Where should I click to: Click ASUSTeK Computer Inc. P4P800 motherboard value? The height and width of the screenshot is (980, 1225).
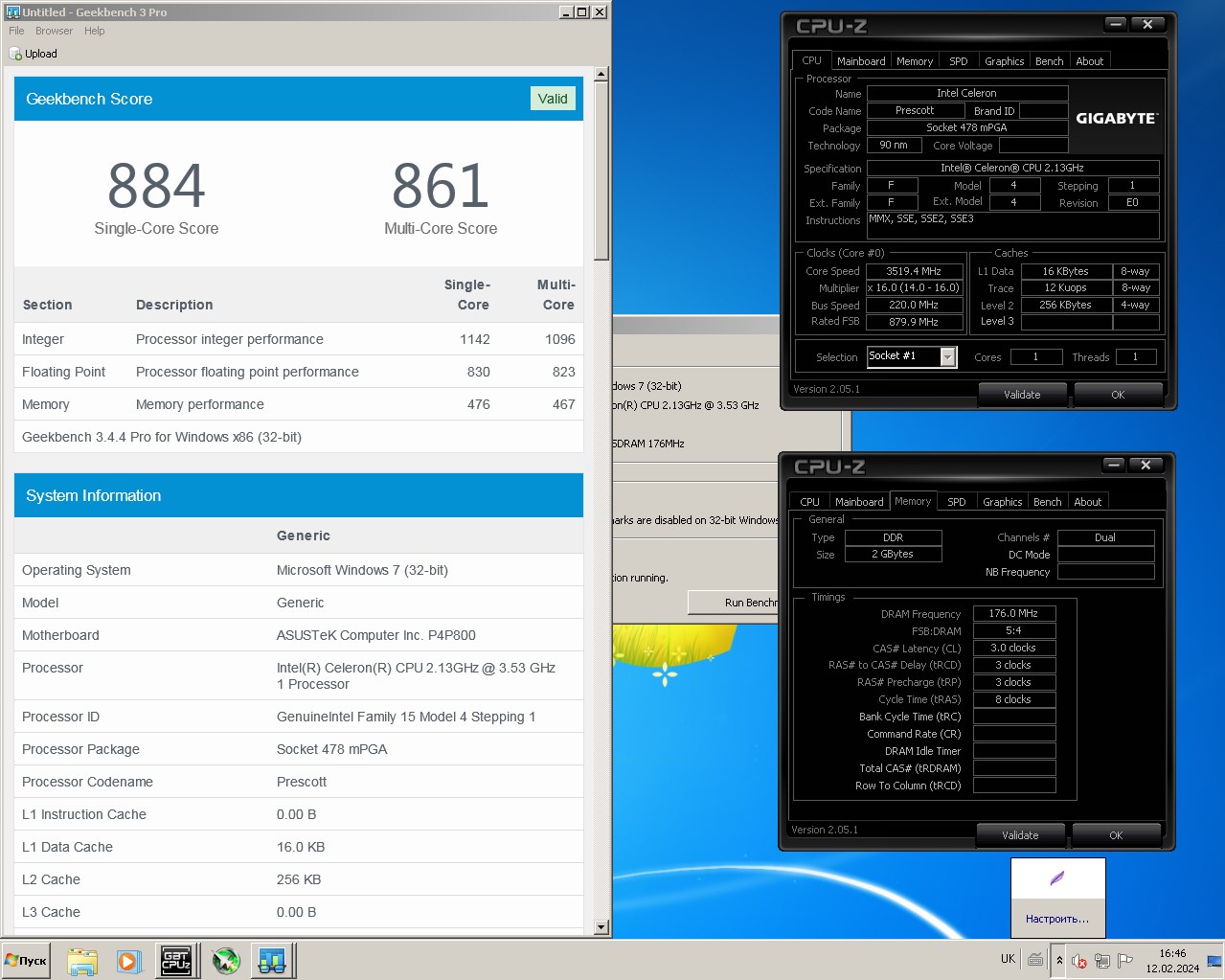coord(376,635)
